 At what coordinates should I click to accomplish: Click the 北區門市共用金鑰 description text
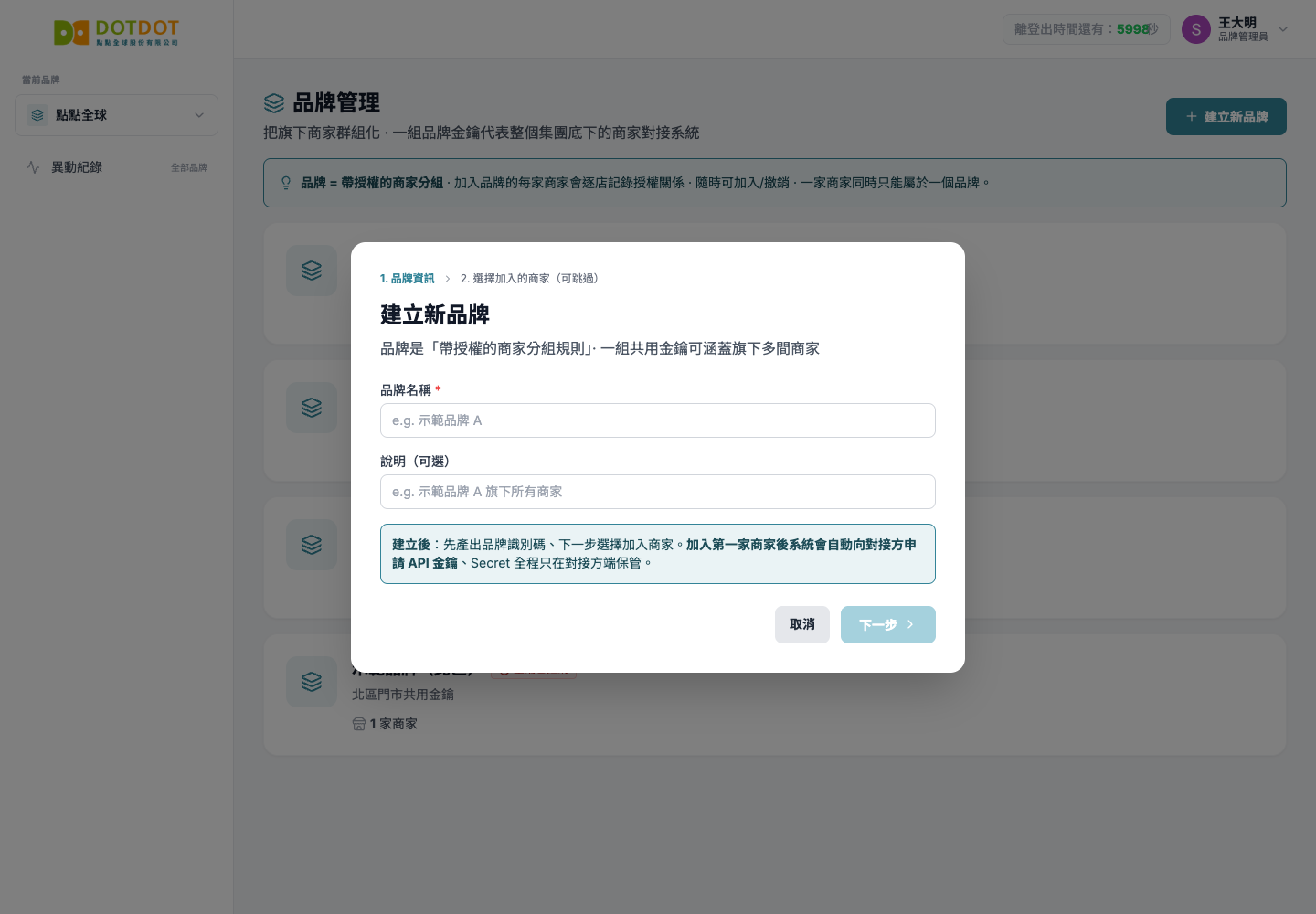point(403,695)
